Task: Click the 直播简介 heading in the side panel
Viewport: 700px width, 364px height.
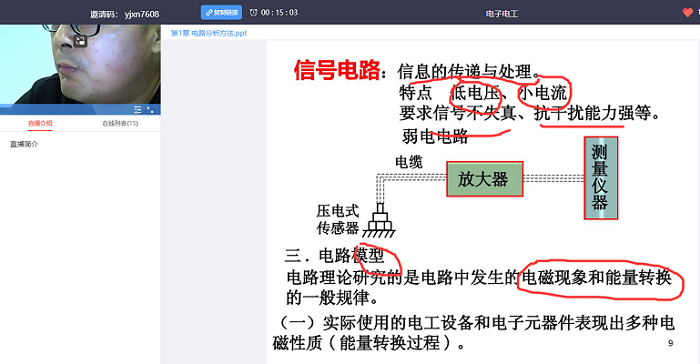Action: point(24,144)
